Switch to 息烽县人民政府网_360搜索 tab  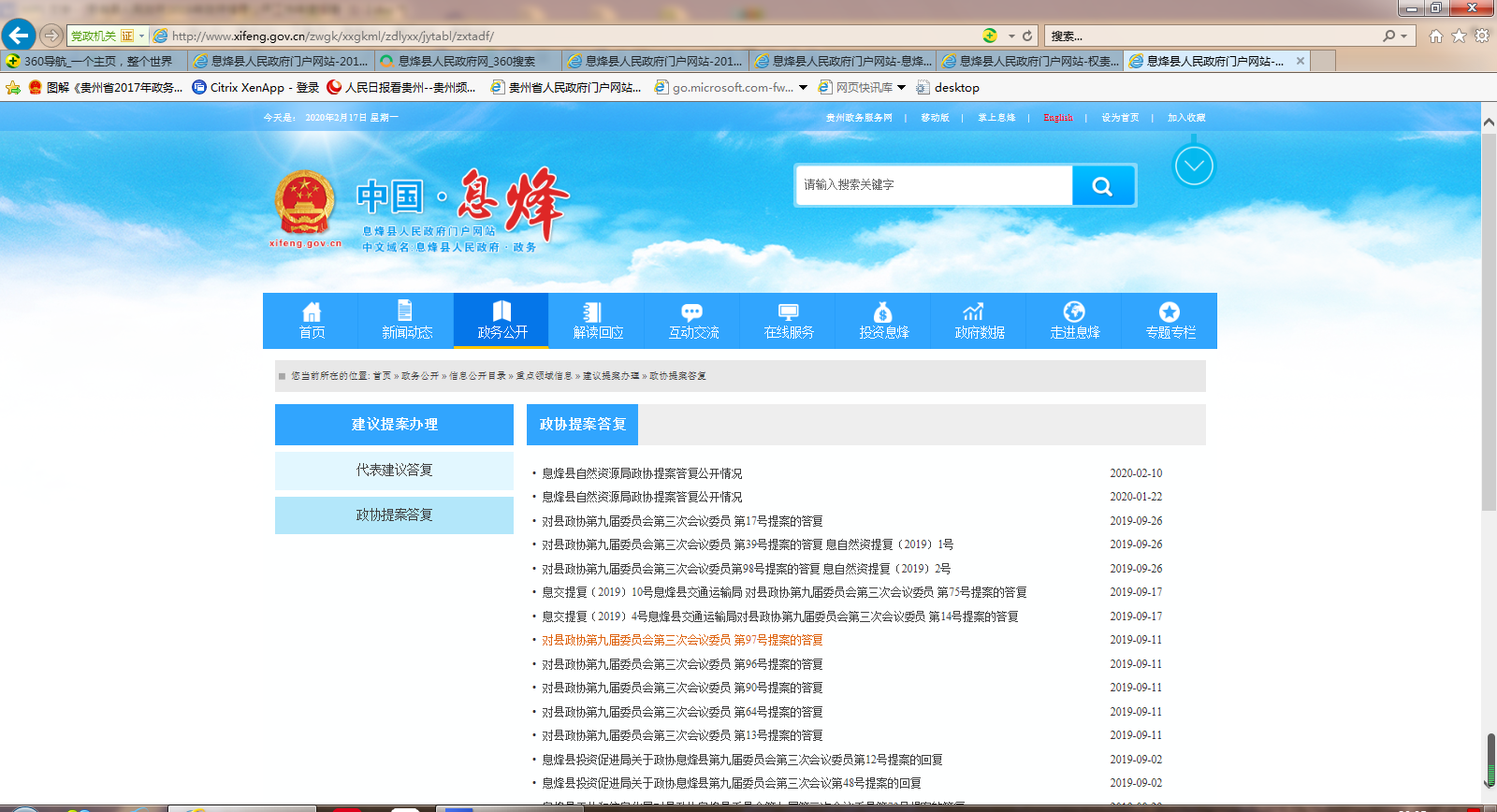pos(468,61)
